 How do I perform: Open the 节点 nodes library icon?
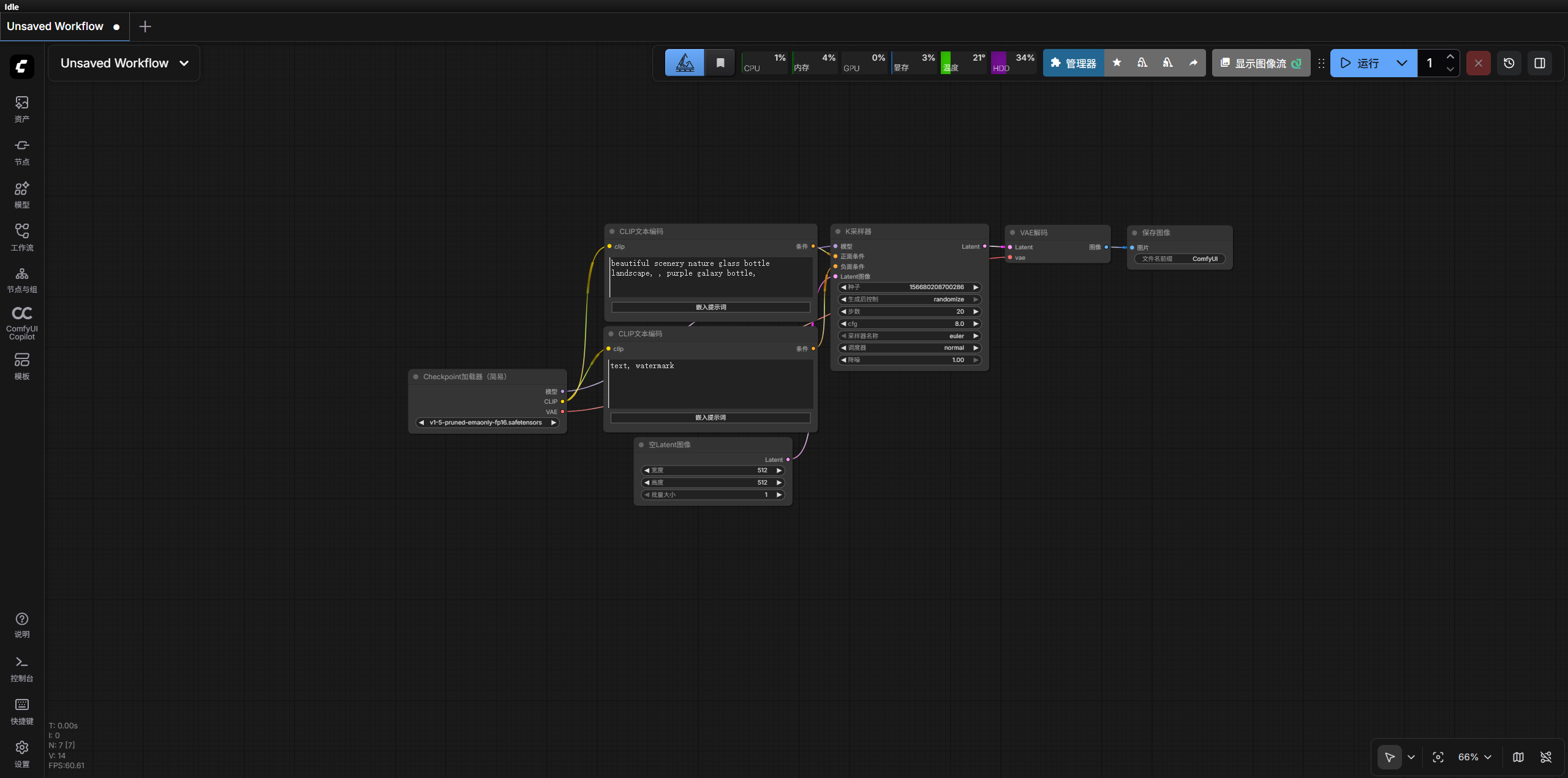22,152
